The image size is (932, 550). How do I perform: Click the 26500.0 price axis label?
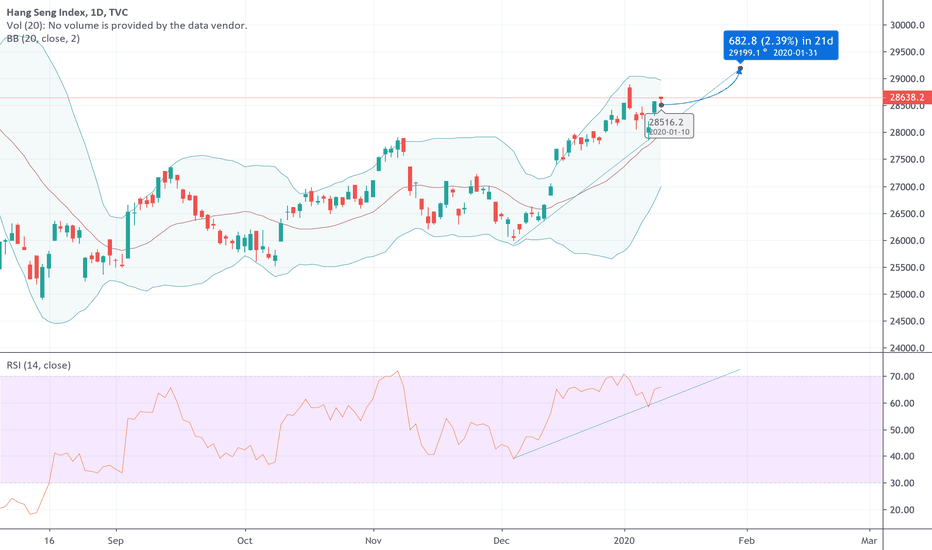pos(907,213)
